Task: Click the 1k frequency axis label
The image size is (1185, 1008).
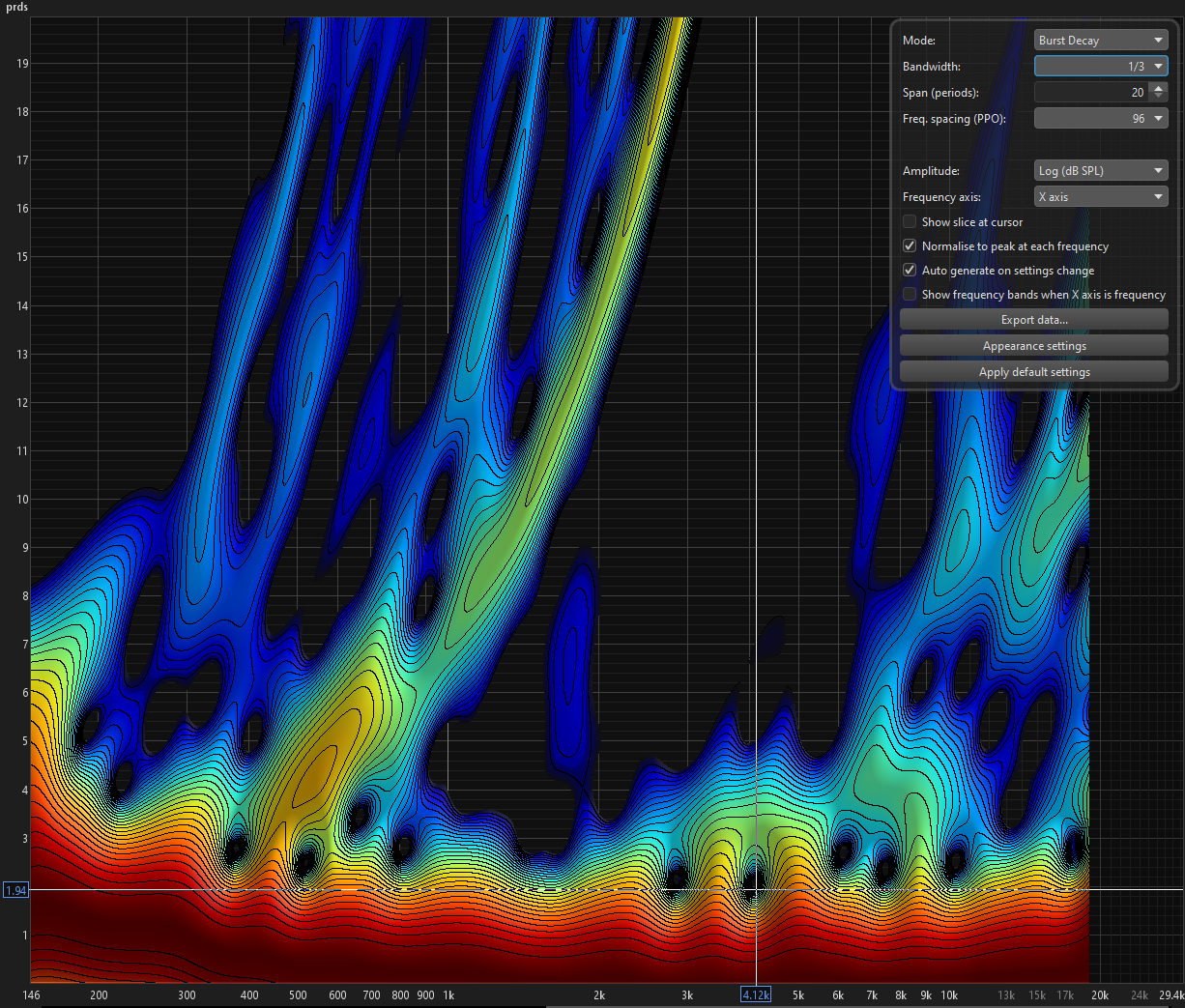Action: (448, 995)
